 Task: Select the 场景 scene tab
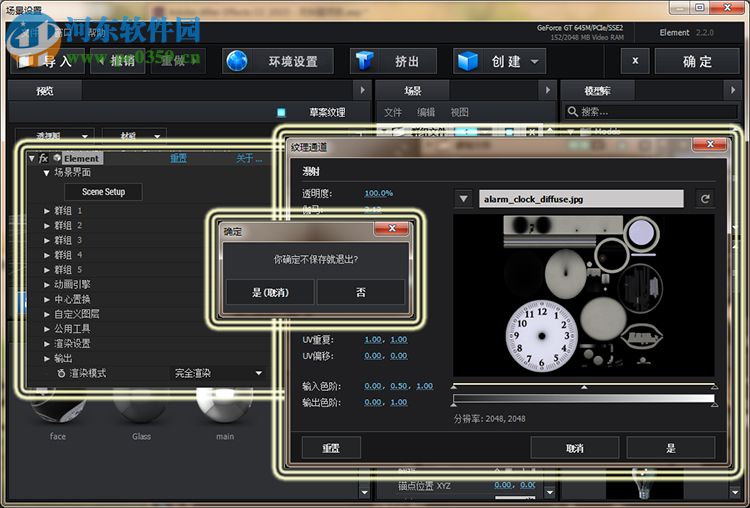(412, 90)
